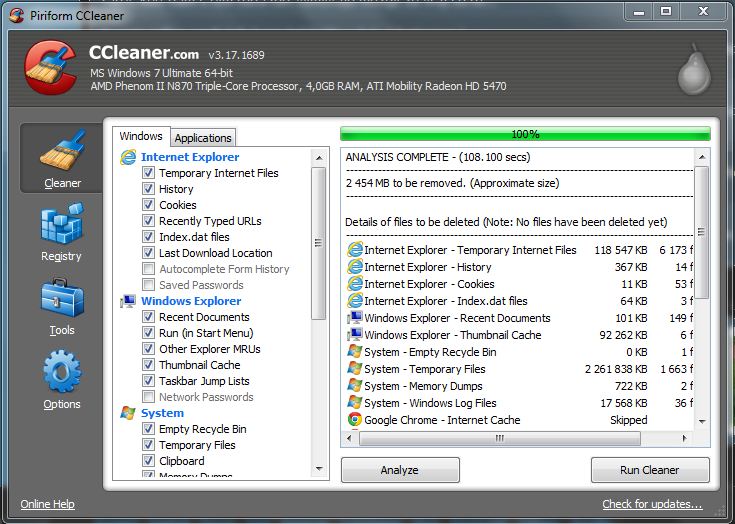Open the Online Help link
This screenshot has height=524, width=735.
(47, 504)
